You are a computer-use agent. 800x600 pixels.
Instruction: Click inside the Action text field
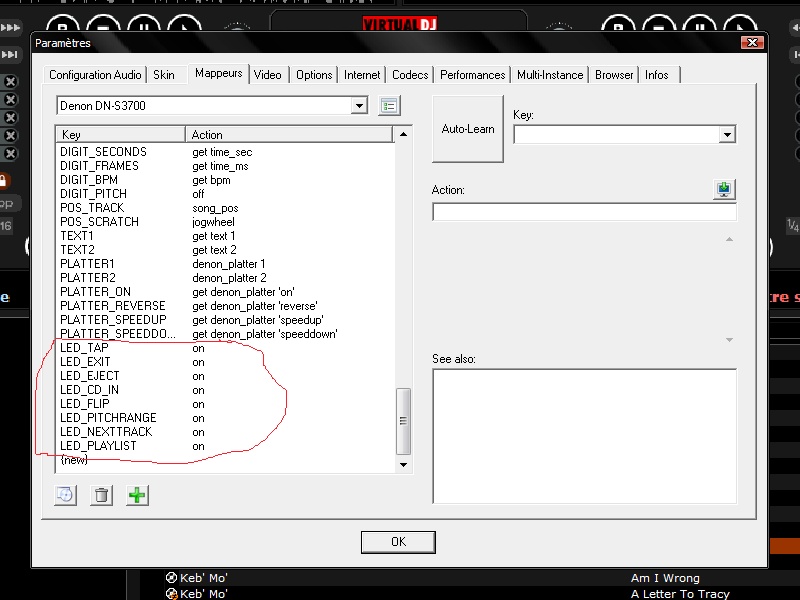click(x=583, y=212)
